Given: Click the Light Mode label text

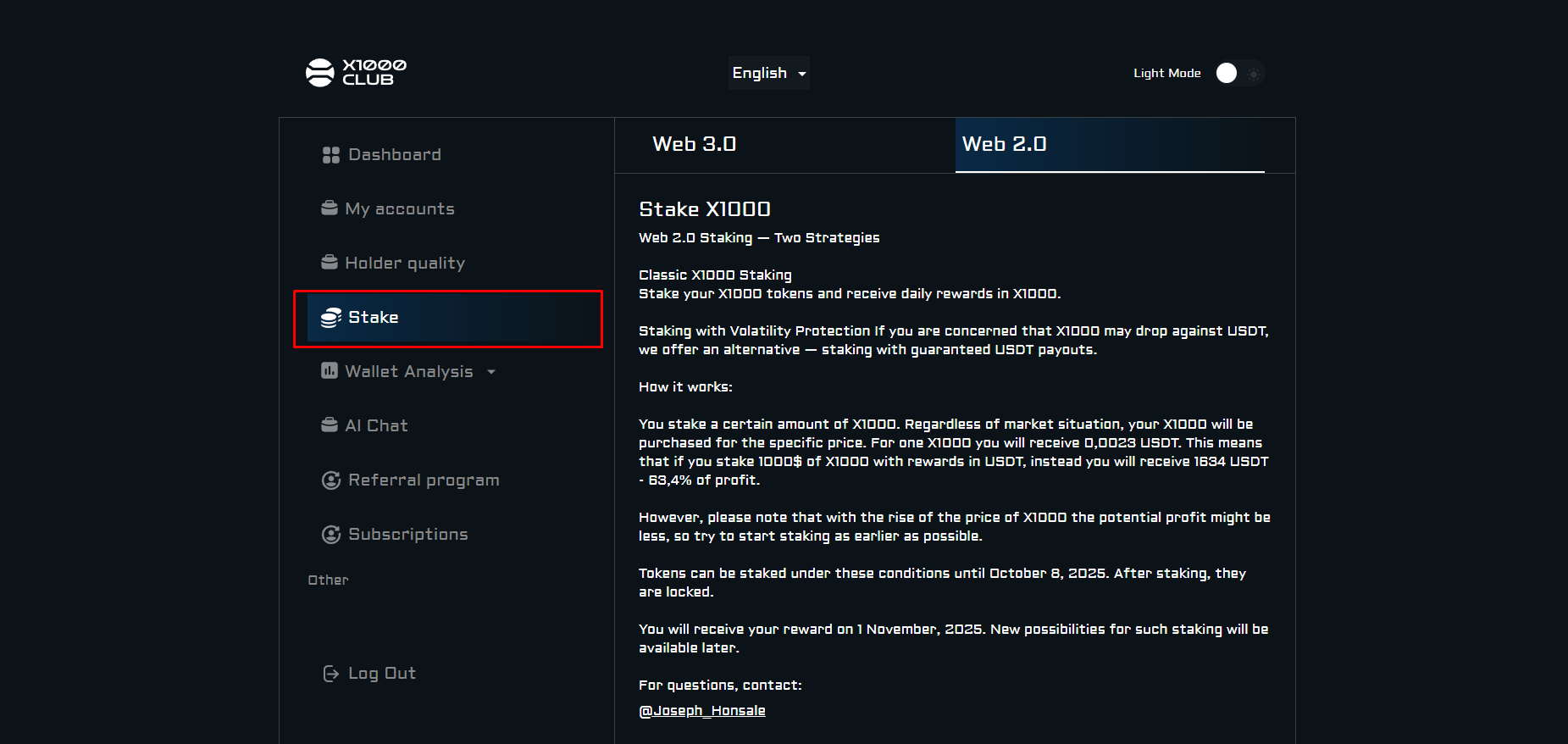Looking at the screenshot, I should point(1166,74).
